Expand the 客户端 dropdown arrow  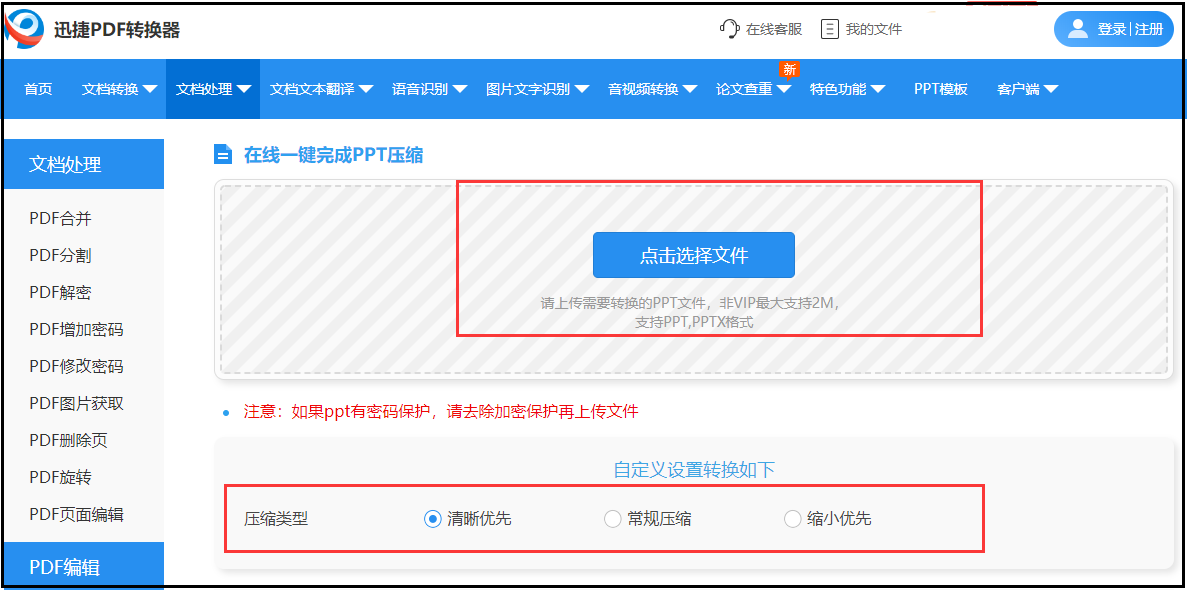point(1051,89)
